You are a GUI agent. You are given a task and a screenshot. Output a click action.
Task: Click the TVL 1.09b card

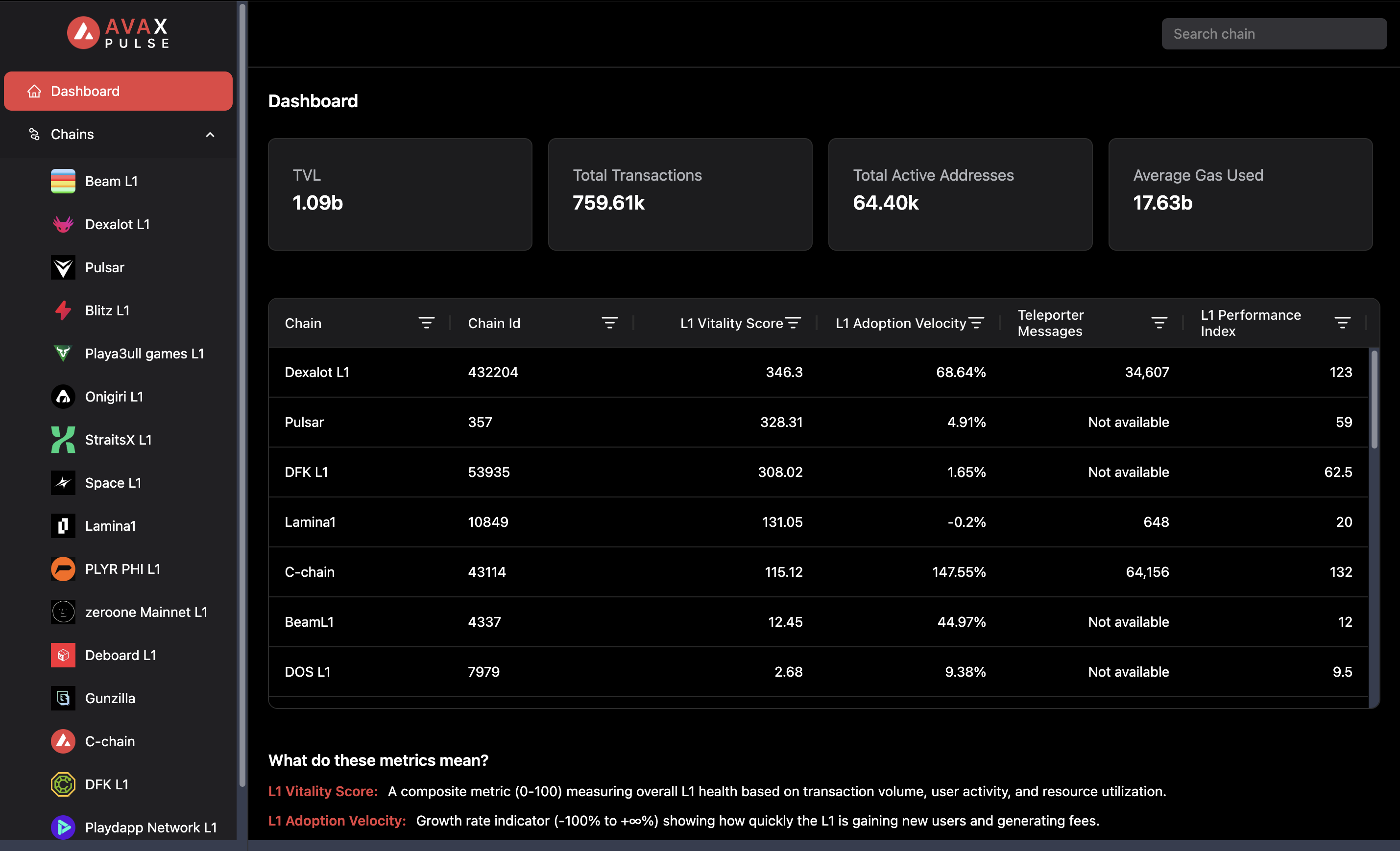click(400, 194)
